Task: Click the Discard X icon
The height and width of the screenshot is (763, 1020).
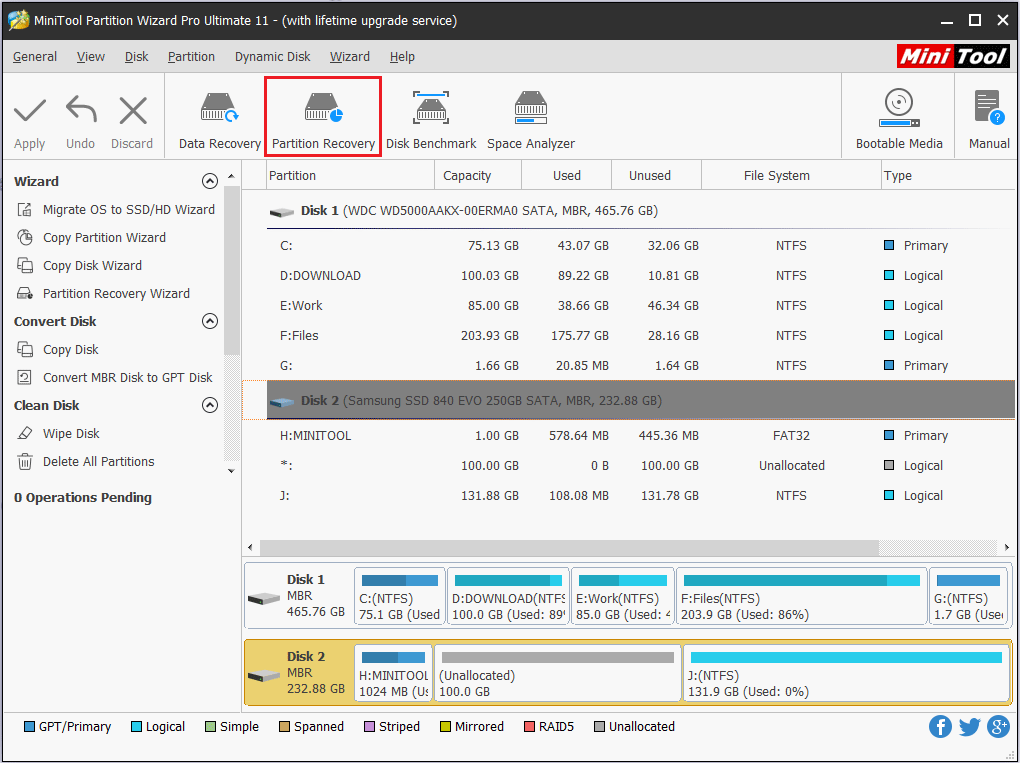Action: [x=133, y=111]
